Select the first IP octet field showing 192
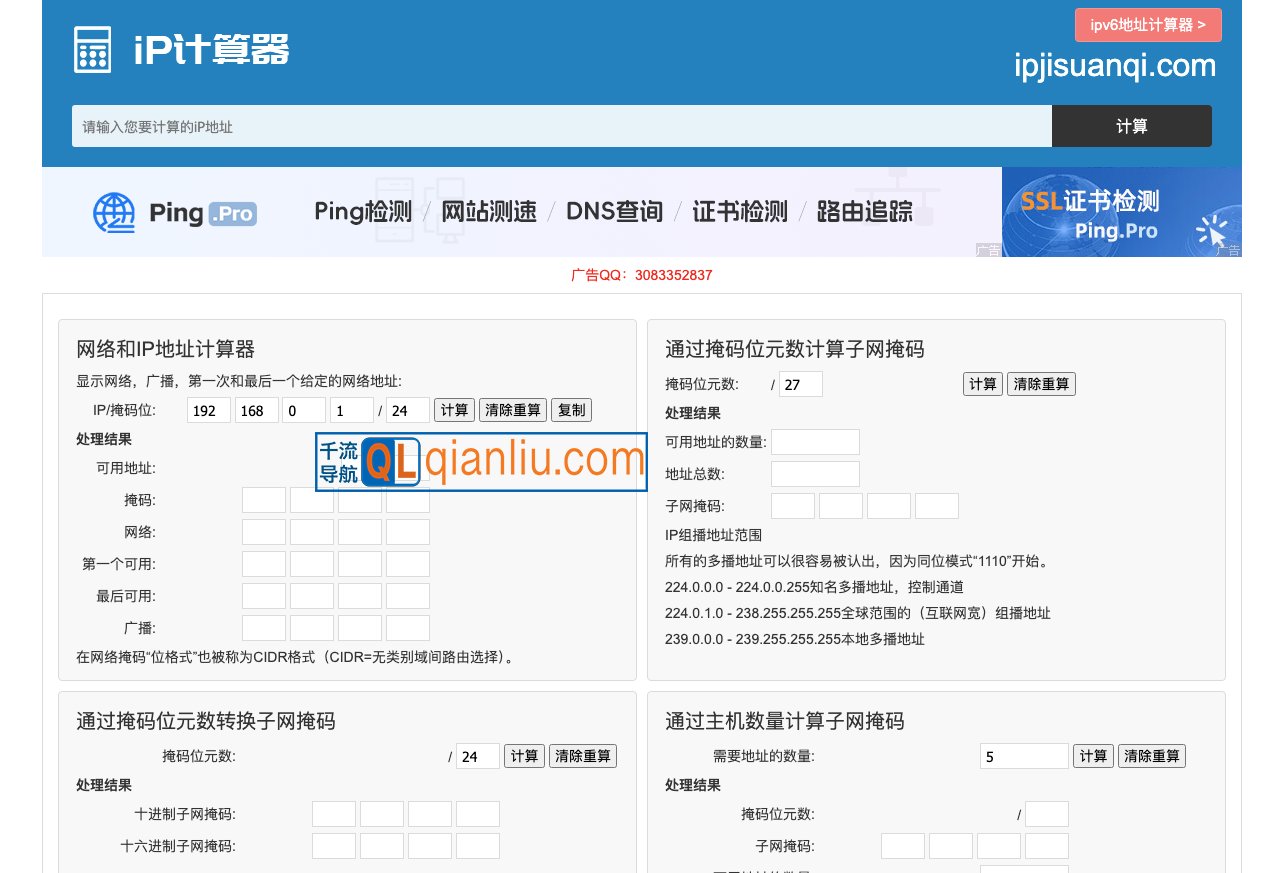This screenshot has height=873, width=1284. click(x=208, y=409)
